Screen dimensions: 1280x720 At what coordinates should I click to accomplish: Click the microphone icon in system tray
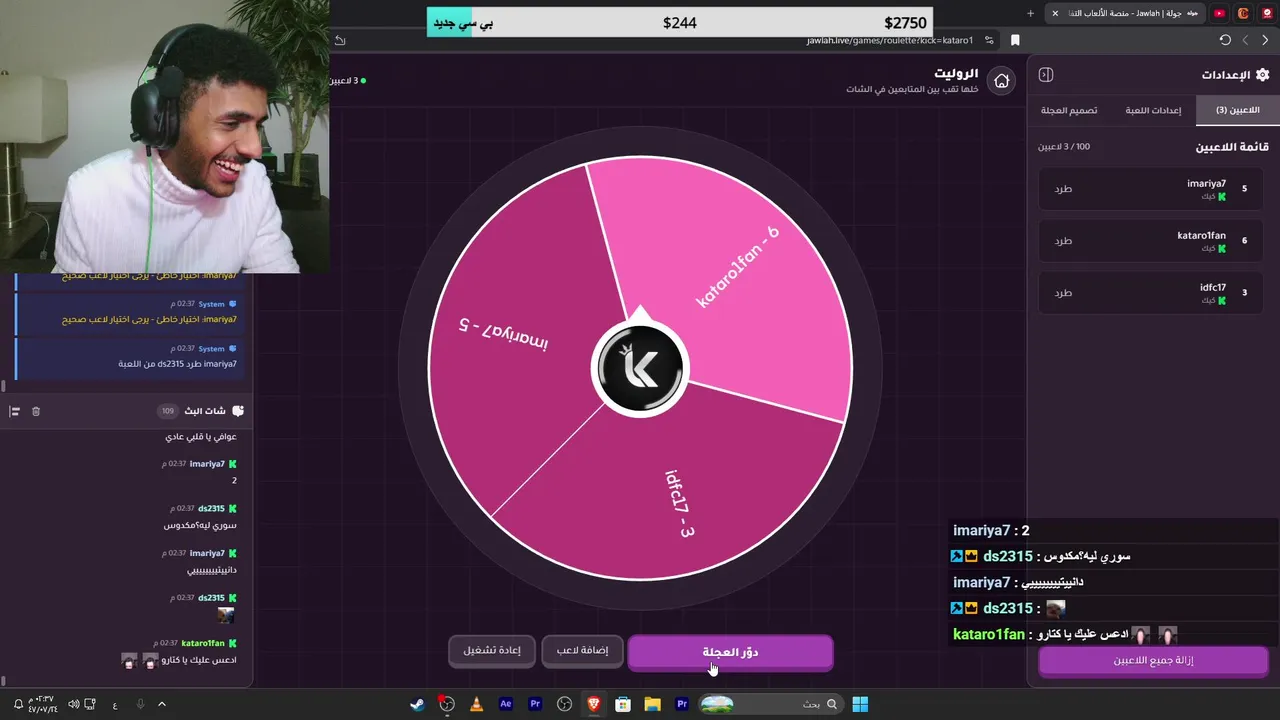tap(139, 704)
